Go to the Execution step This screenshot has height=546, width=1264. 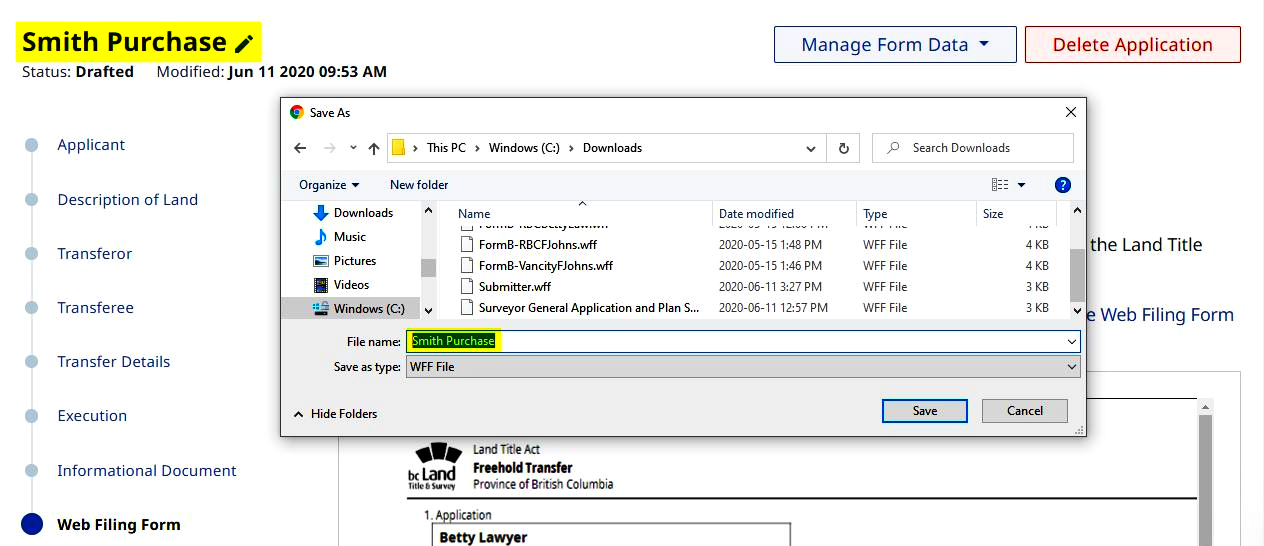pos(92,416)
